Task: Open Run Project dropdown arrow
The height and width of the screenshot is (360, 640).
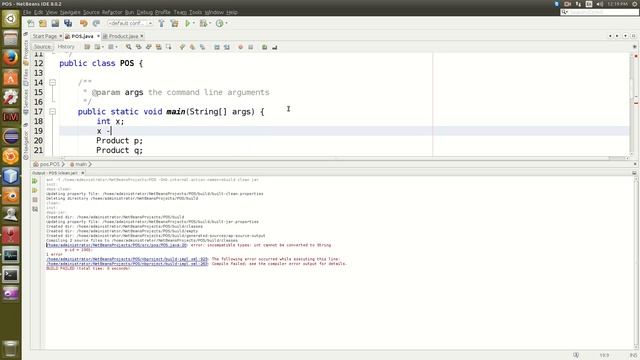Action: click(x=193, y=23)
